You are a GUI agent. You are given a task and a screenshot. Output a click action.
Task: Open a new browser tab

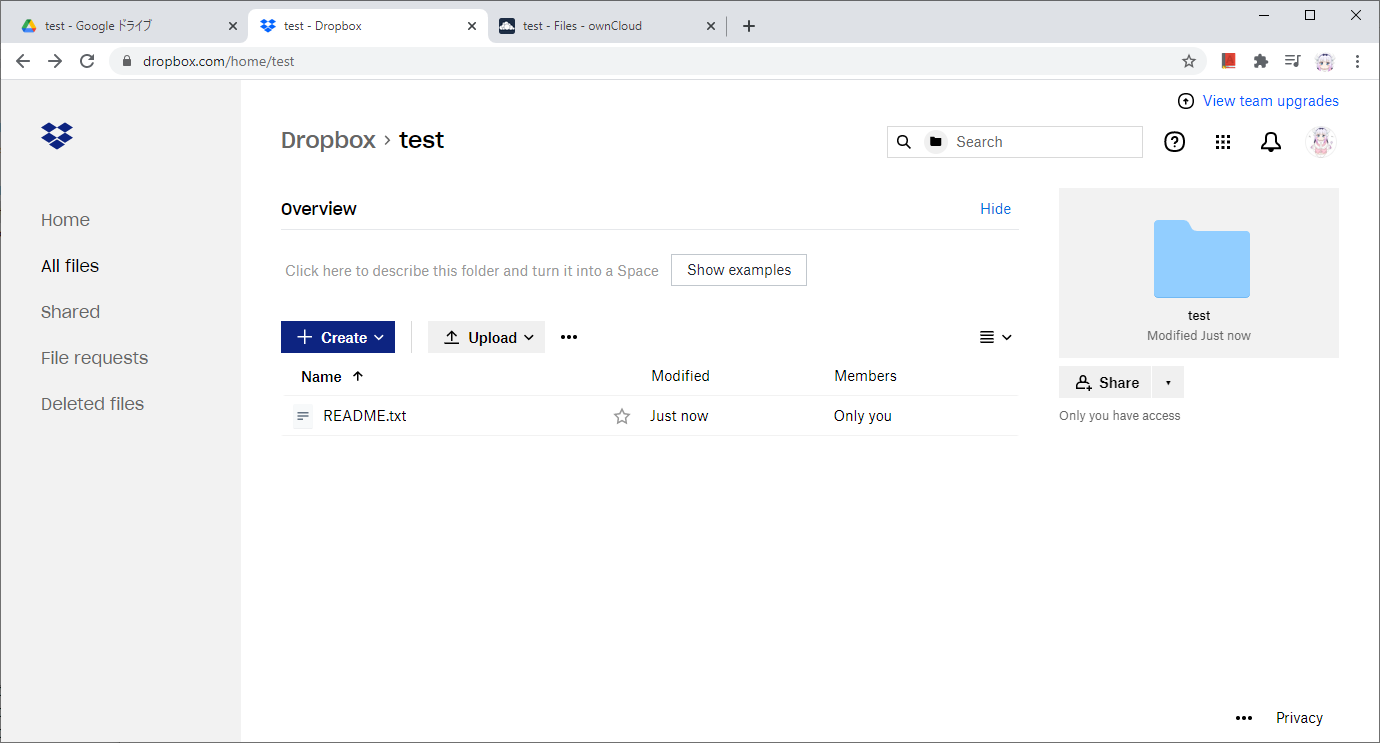[x=749, y=26]
